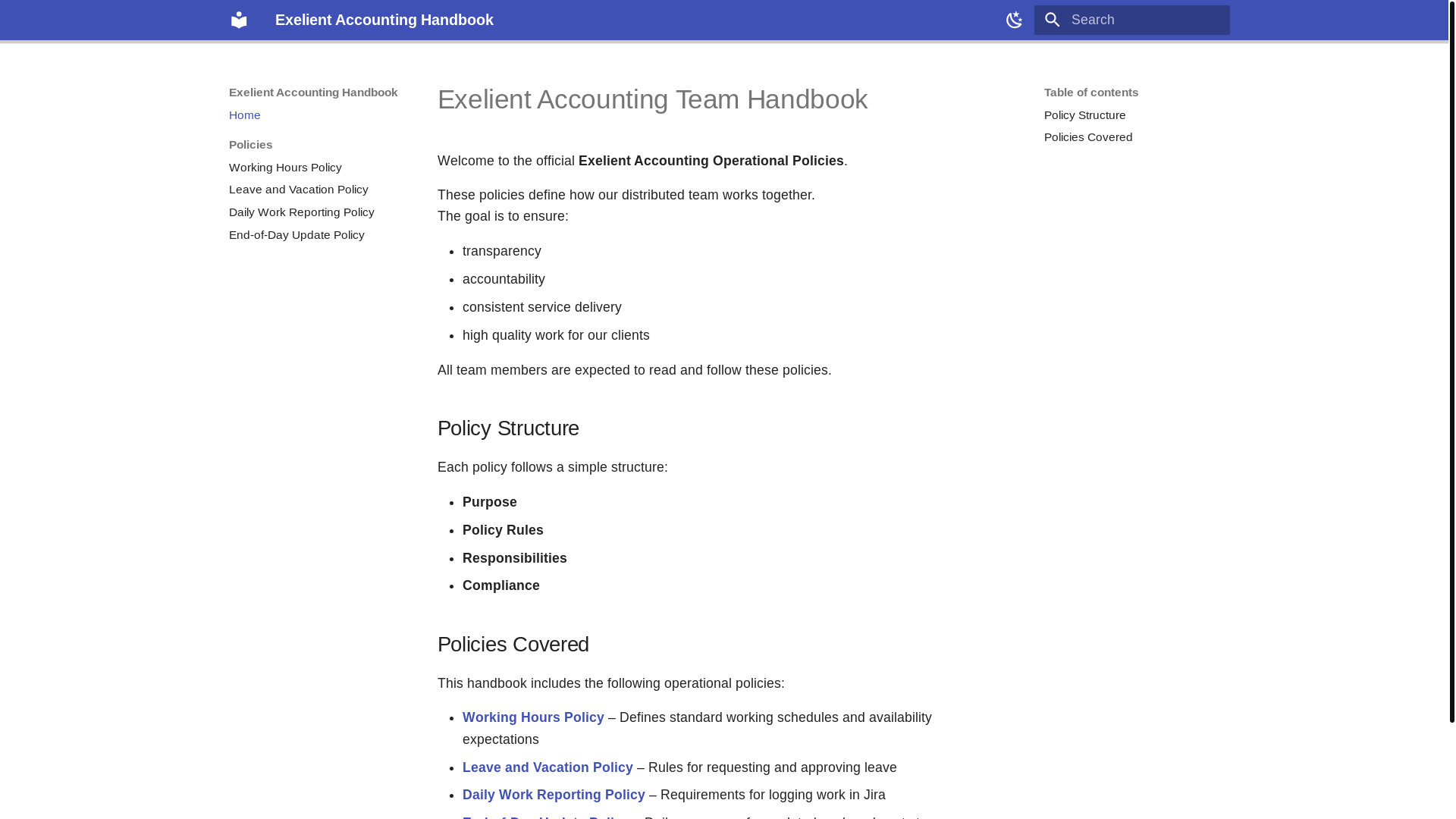Open Home in the sidebar navigation
The width and height of the screenshot is (1456, 819).
coord(244,115)
